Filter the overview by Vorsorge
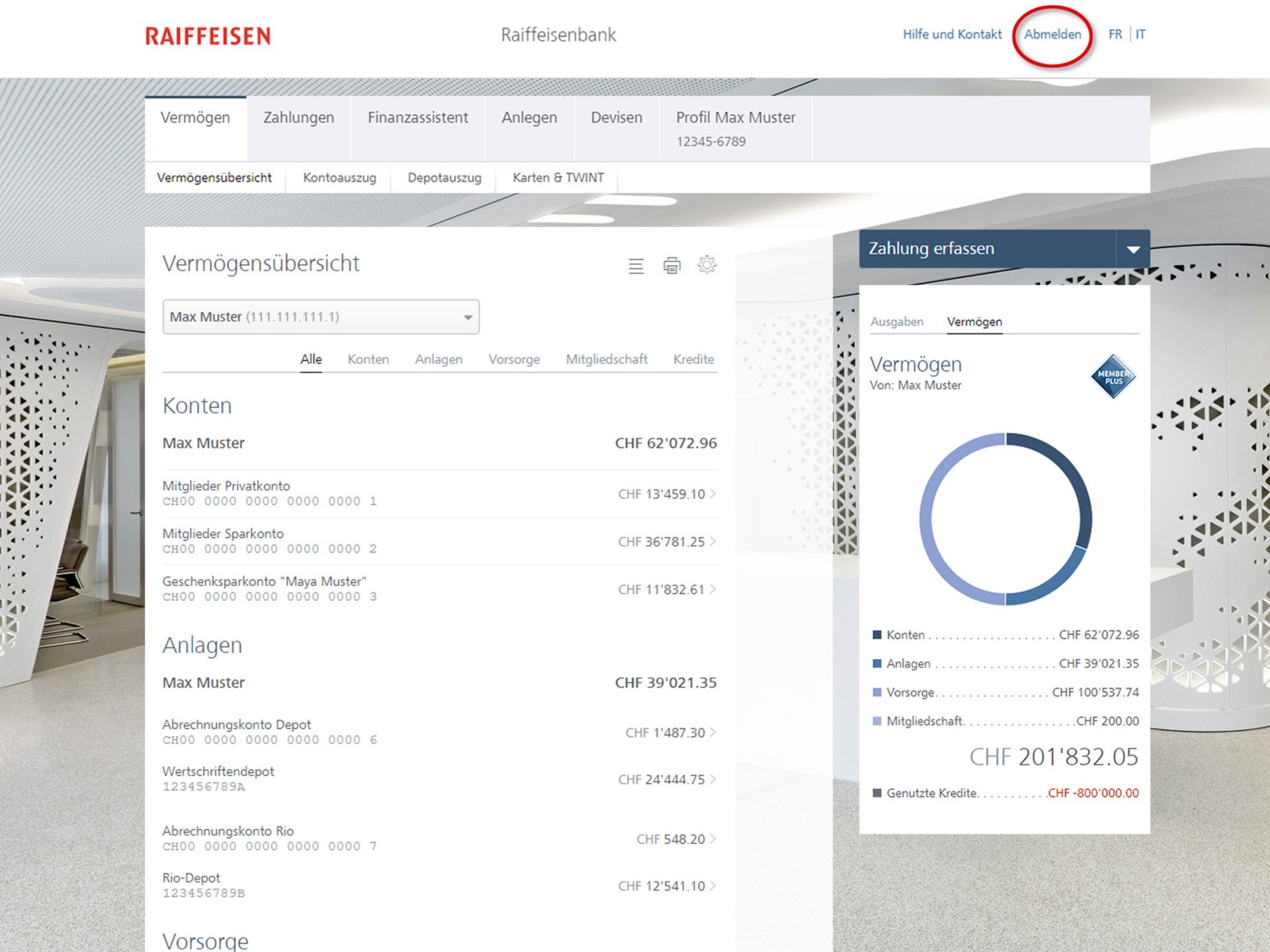 pos(514,360)
